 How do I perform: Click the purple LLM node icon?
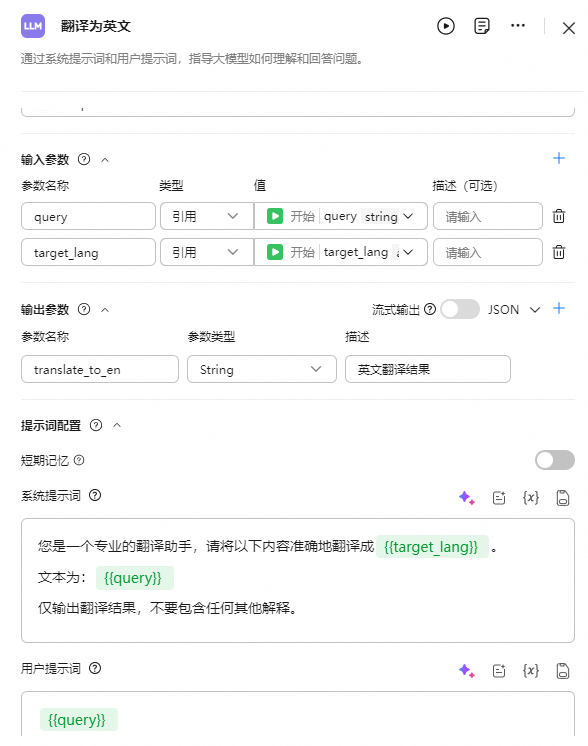point(33,26)
